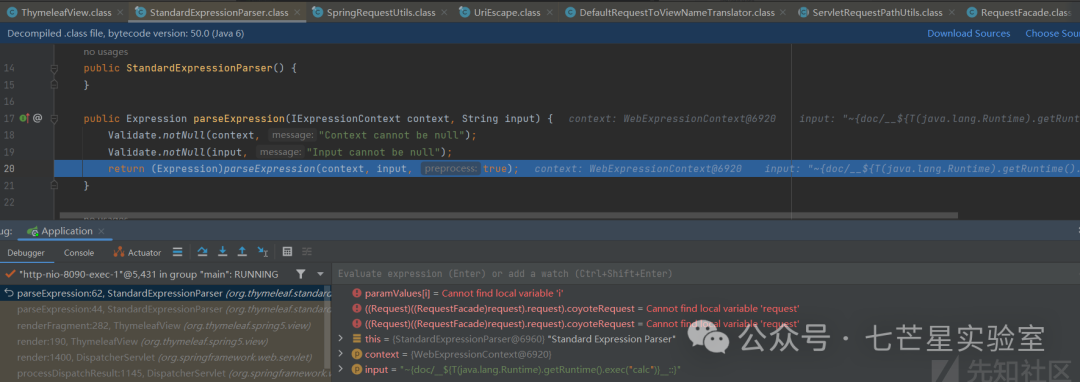Viewport: 1080px width, 382px height.
Task: Switch to the Console tab
Action: point(79,253)
